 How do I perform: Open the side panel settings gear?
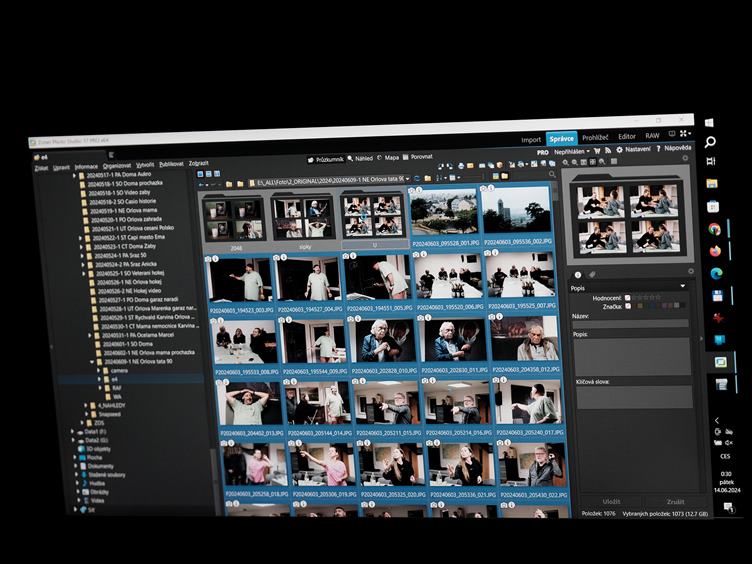691,271
